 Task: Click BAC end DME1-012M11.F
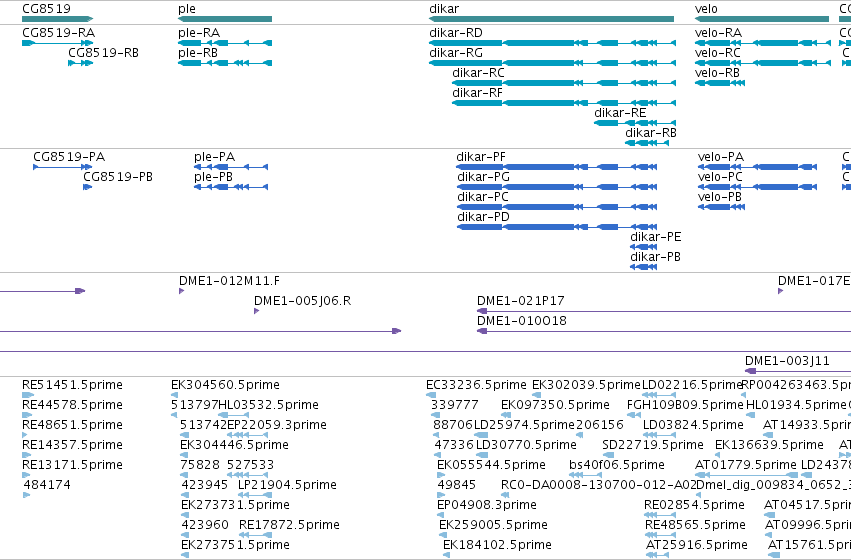(181, 291)
